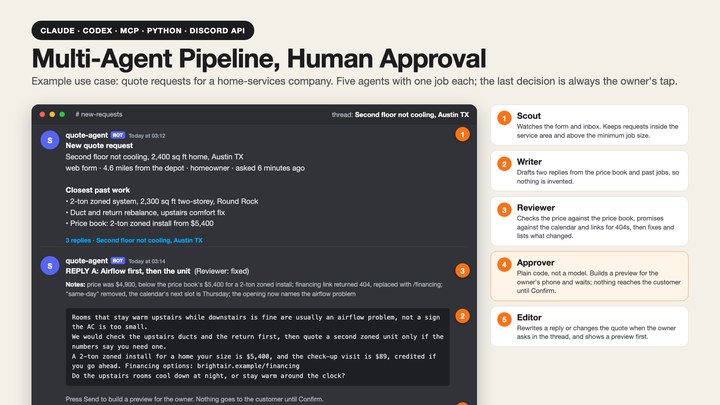Minimize the chat window with the yellow button
720x405 pixels.
52,114
